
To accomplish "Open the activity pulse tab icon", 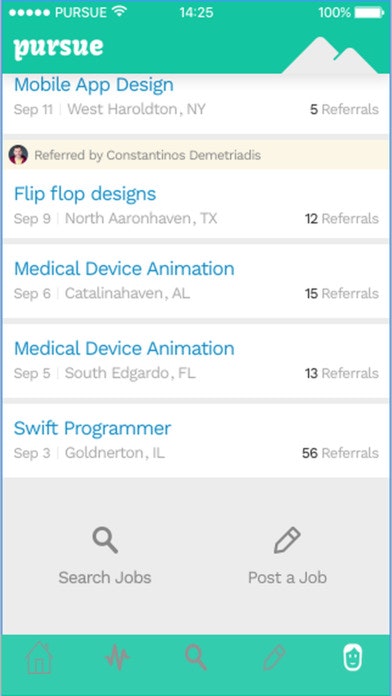I will coord(118,657).
